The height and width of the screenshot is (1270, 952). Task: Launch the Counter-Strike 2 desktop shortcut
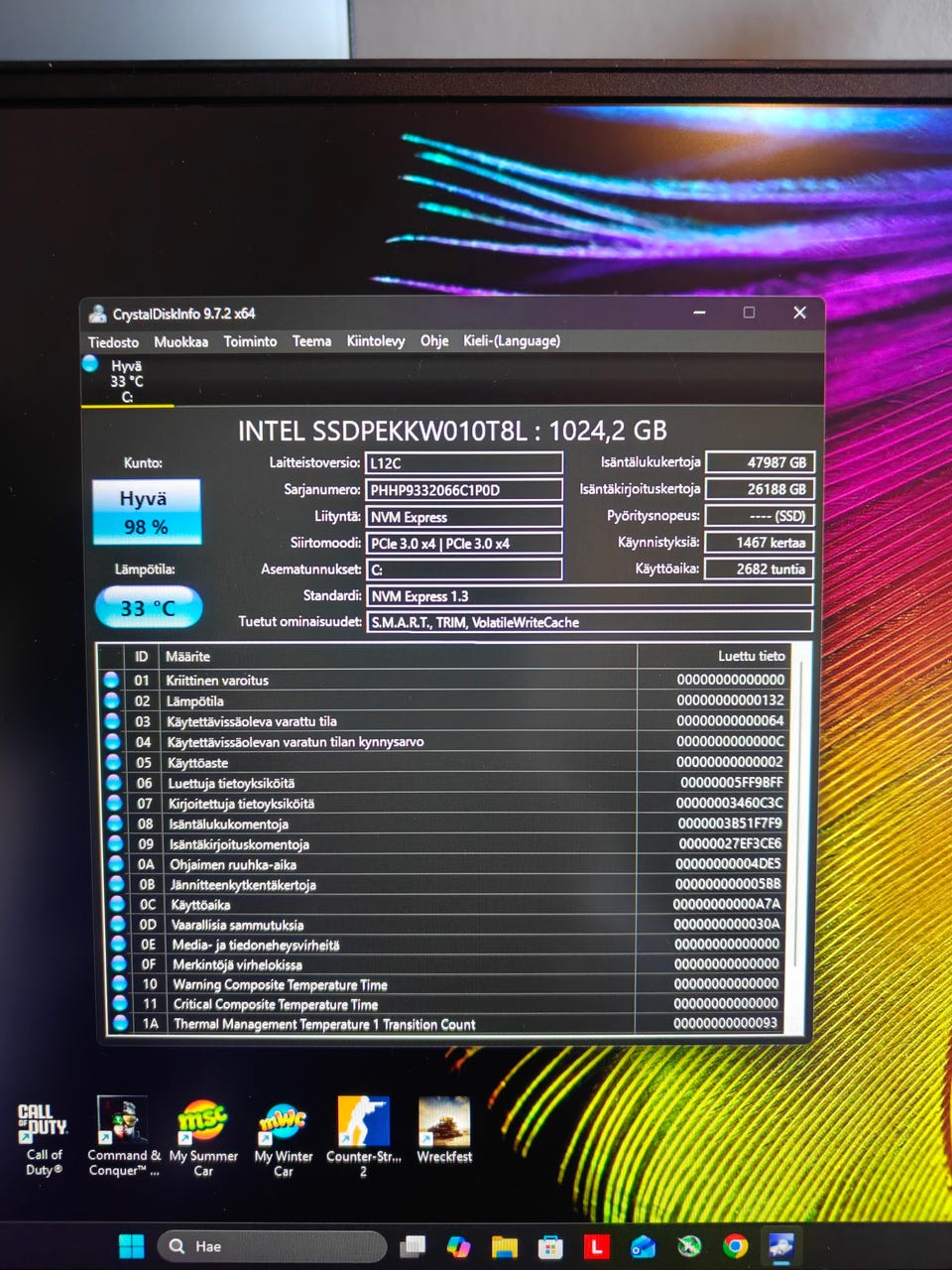[363, 1121]
